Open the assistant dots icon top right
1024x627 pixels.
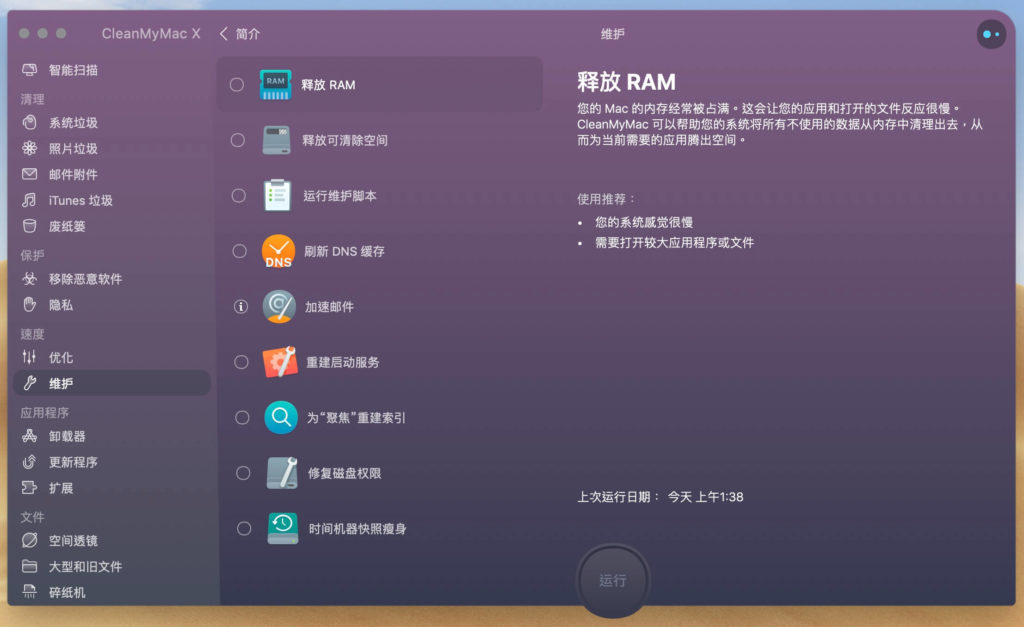pos(991,34)
